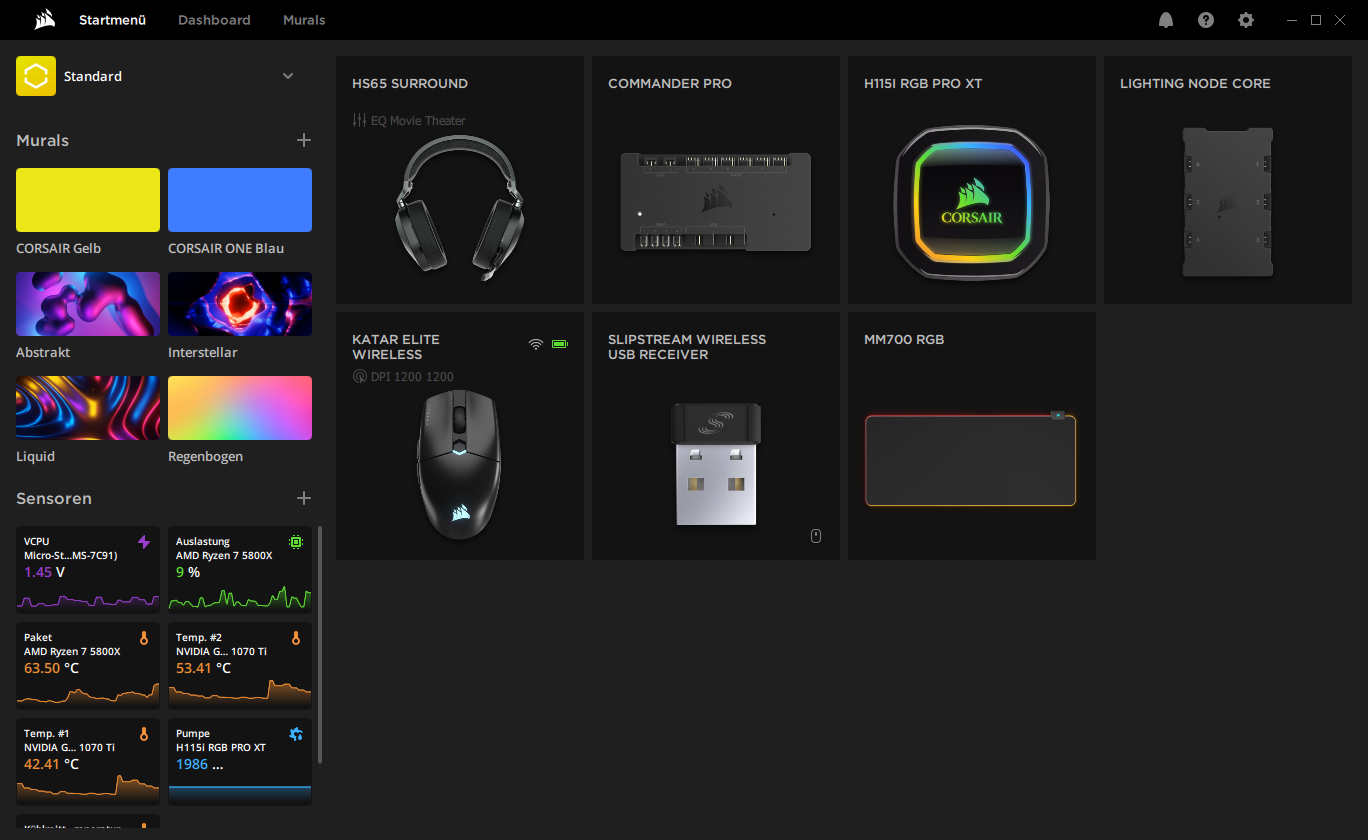Click the Auslastung 9 % reading
This screenshot has width=1368, height=840.
[x=188, y=572]
